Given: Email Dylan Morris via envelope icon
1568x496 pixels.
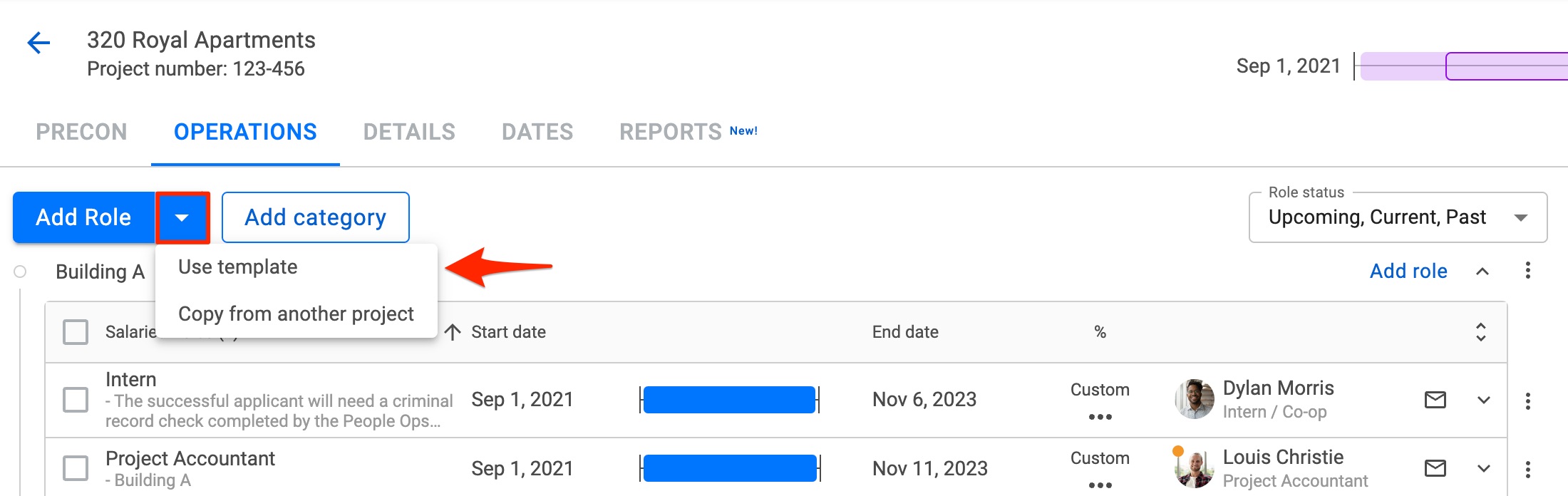Looking at the screenshot, I should coord(1435,400).
